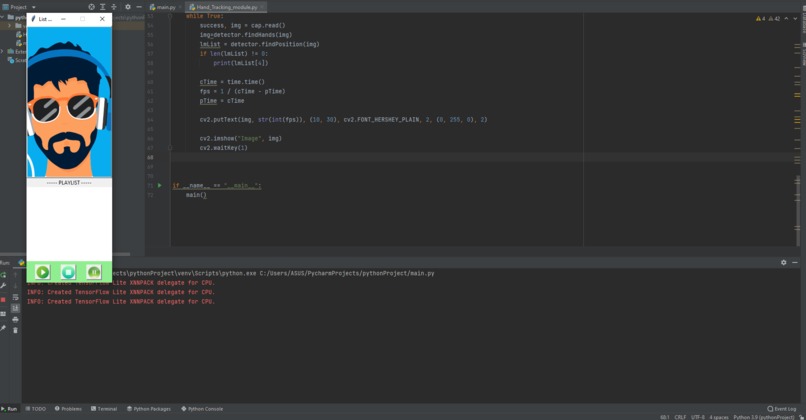Click the run gutter arrow beside __main__ line
The width and height of the screenshot is (806, 420).
click(x=159, y=186)
